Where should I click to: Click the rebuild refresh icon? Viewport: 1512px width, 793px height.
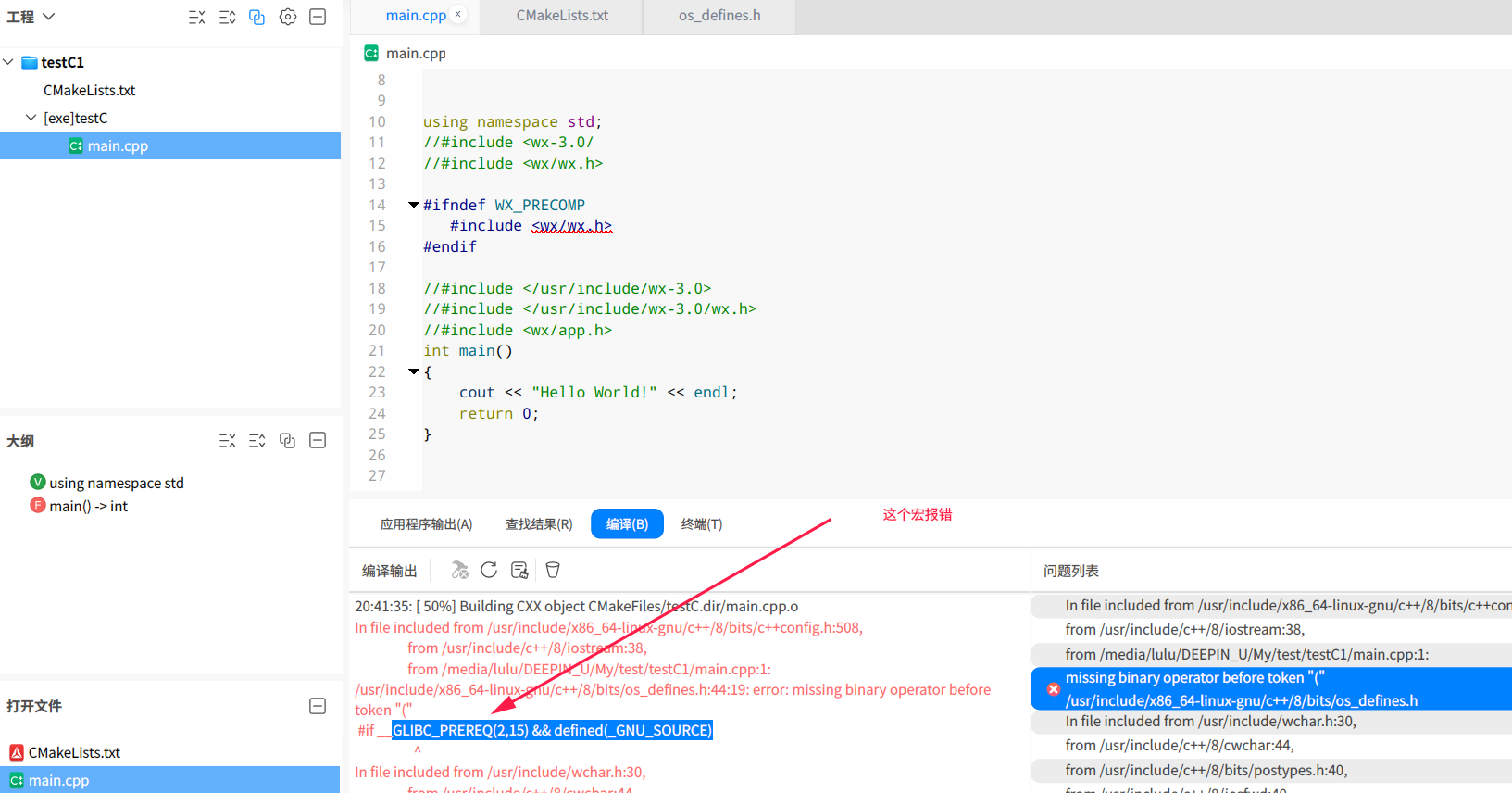tap(489, 570)
